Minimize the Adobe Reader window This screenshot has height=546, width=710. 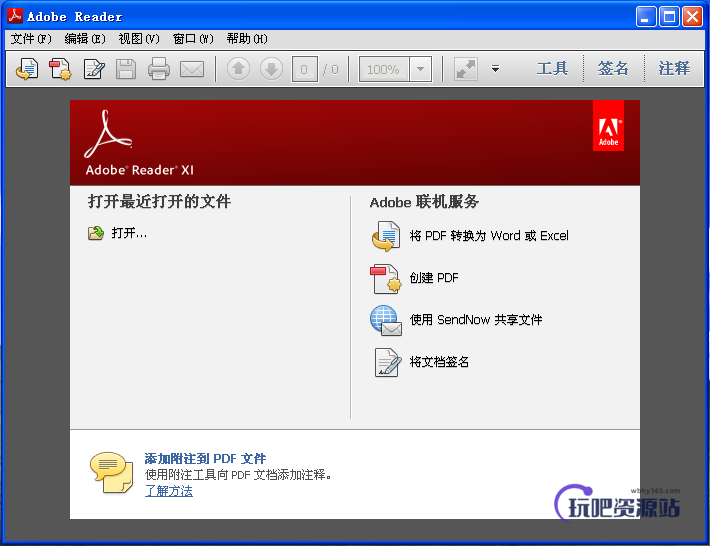point(646,17)
